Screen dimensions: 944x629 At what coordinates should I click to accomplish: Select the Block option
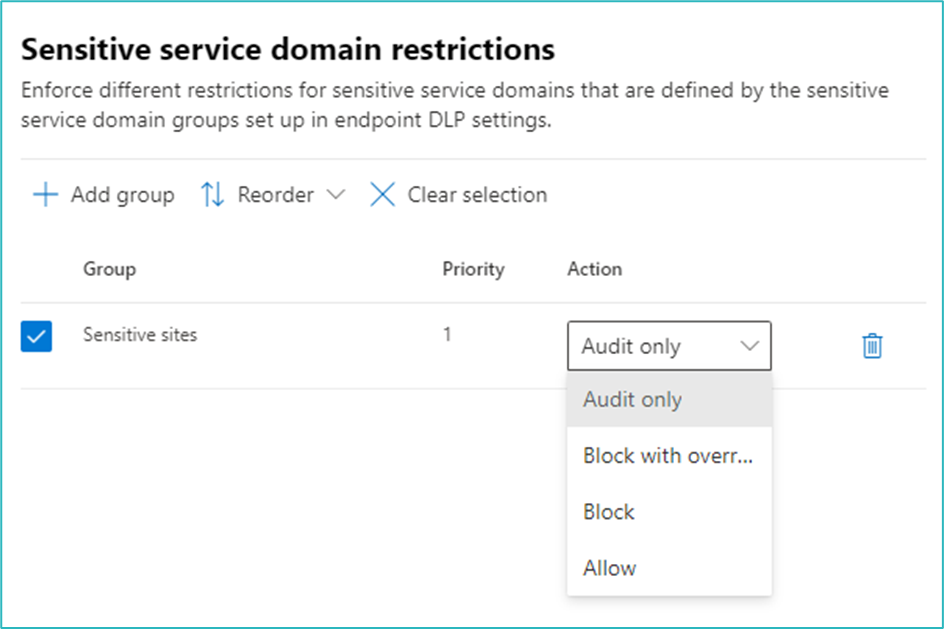coord(609,512)
